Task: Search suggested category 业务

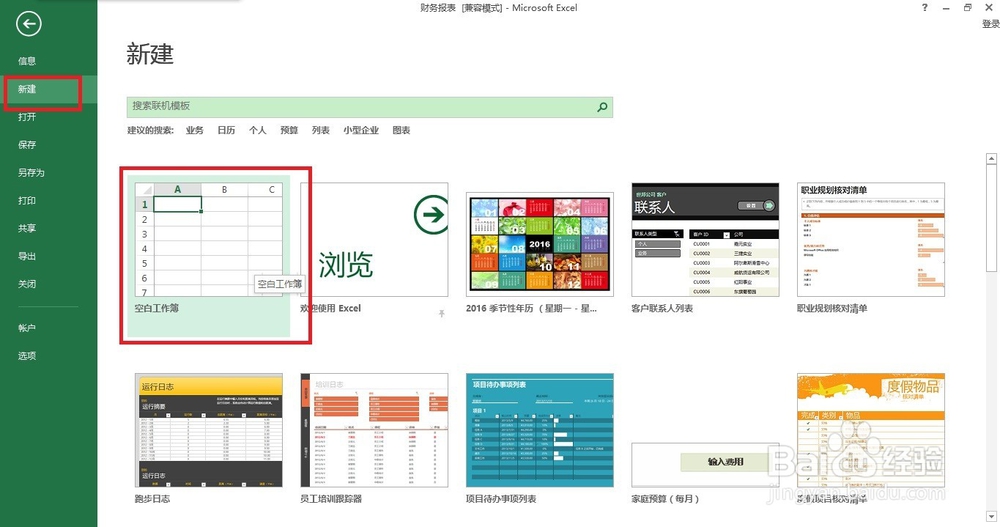Action: click(195, 130)
